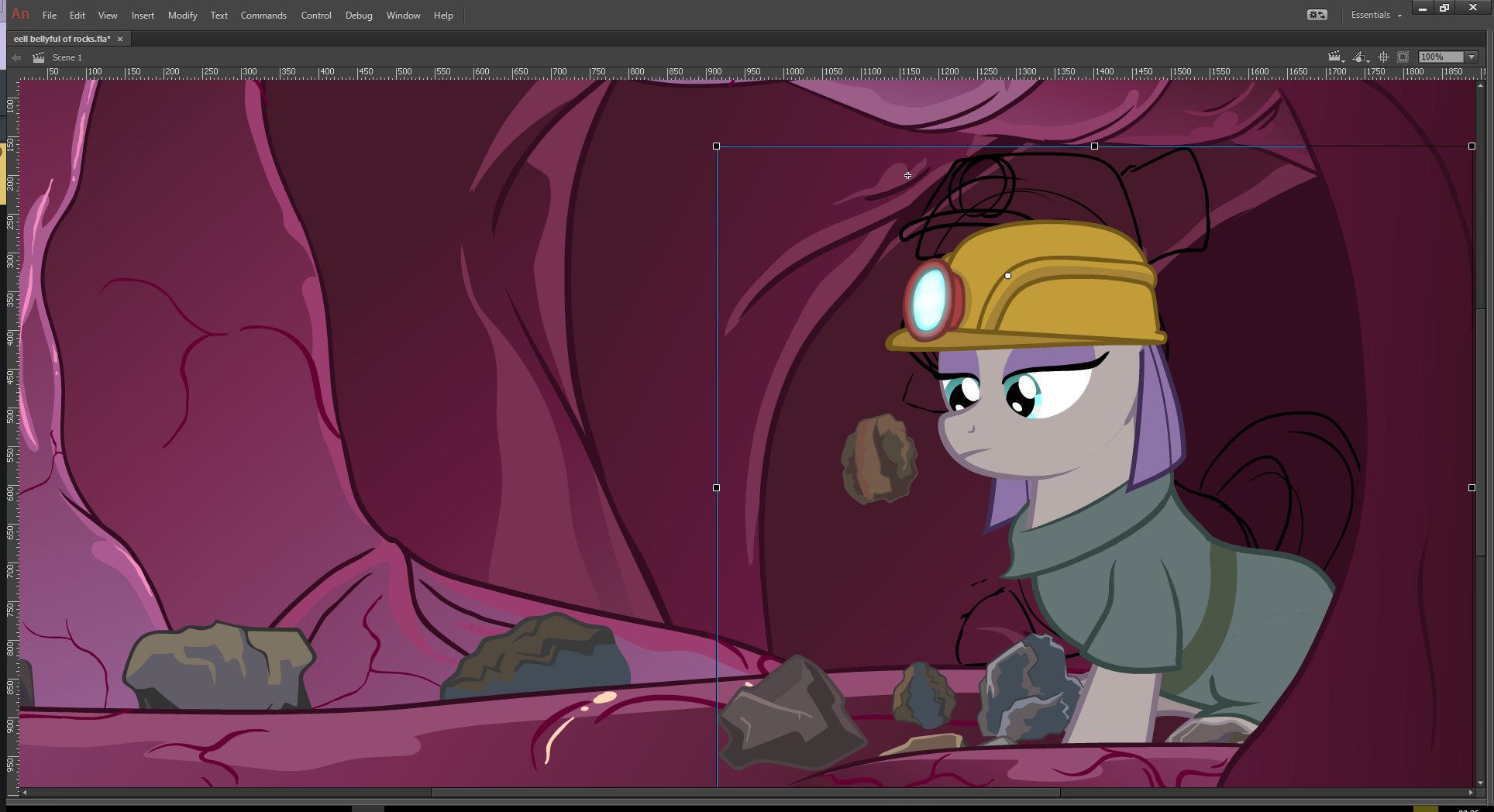The width and height of the screenshot is (1494, 812).
Task: Click the horizontal scrollbar thumb
Action: click(745, 793)
